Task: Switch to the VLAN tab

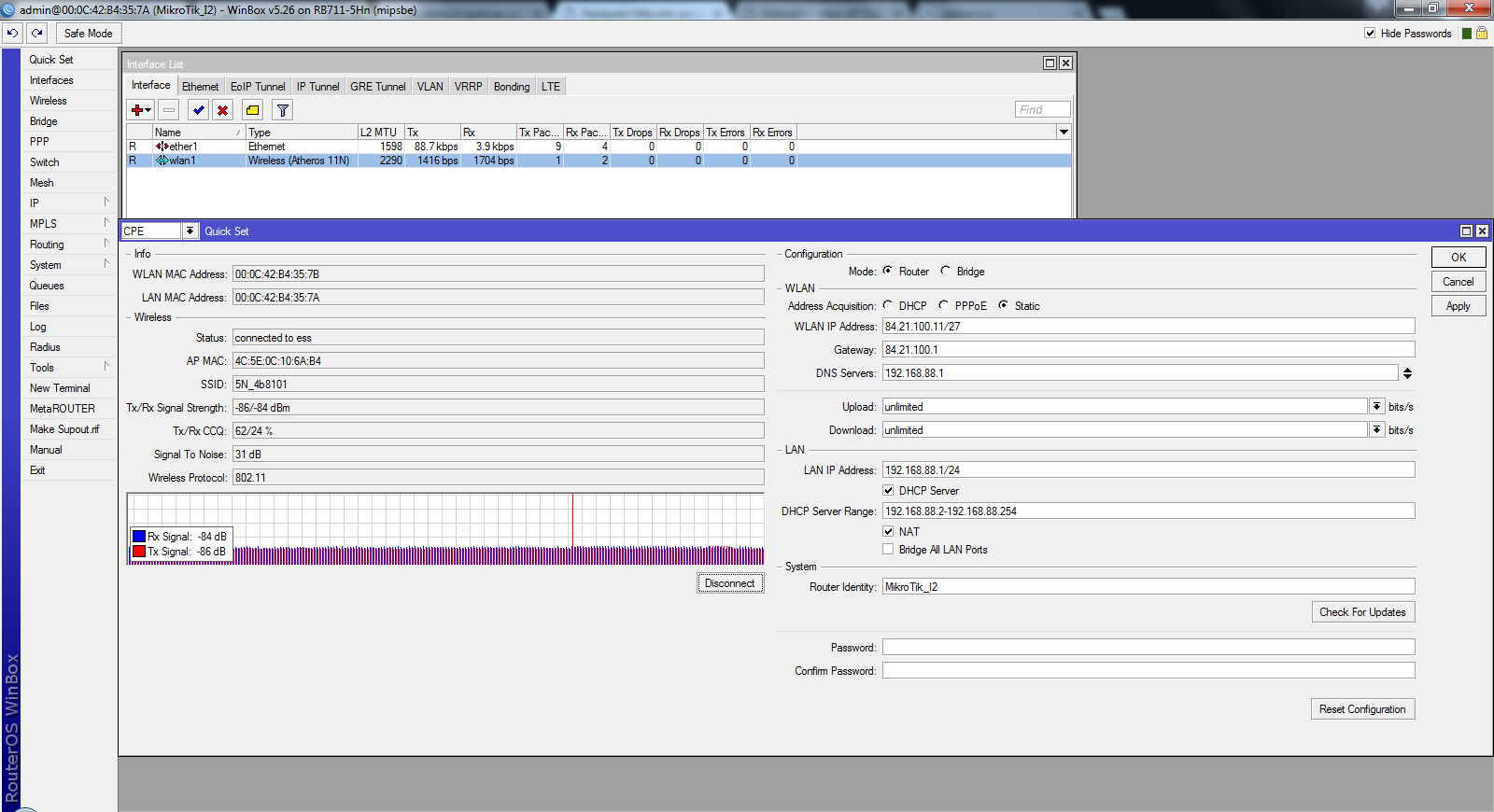Action: tap(430, 86)
